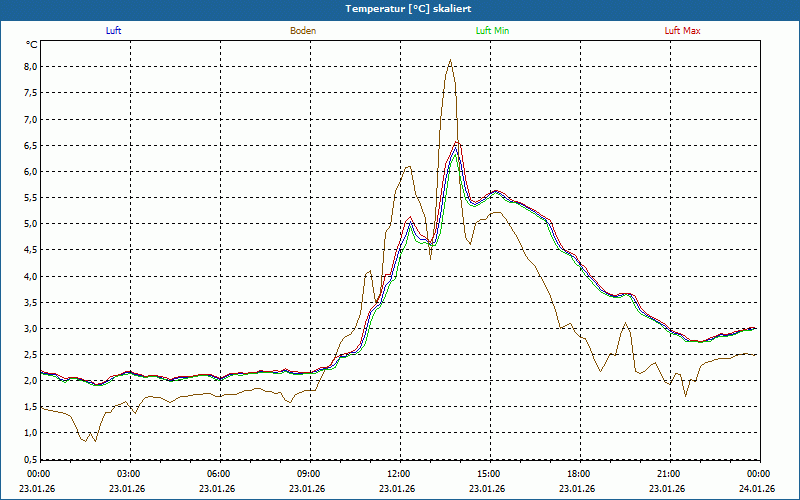
Task: Select the 5,0 y-axis tick label
Action: coord(30,224)
